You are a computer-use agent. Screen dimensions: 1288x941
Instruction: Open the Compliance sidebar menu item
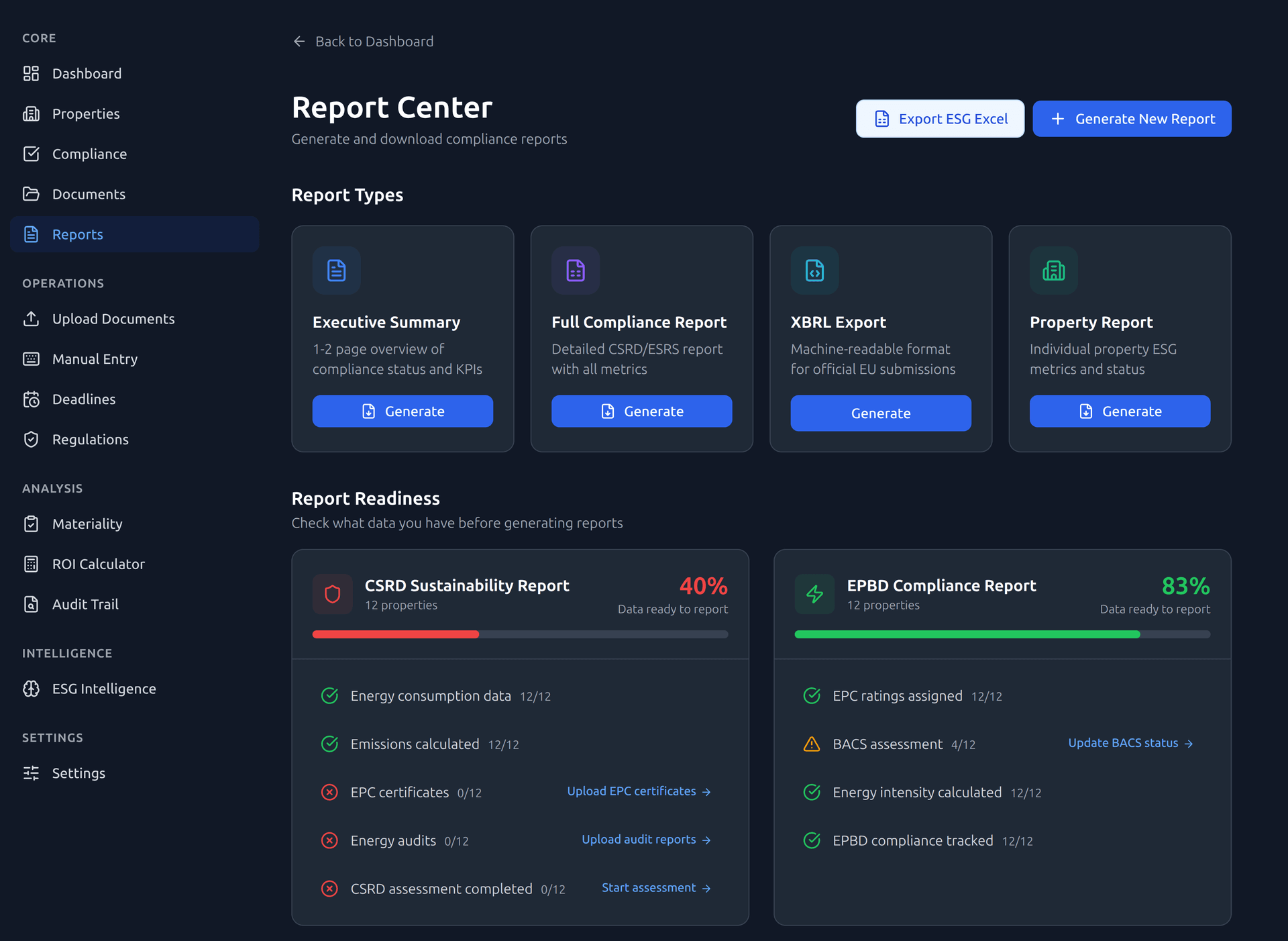point(89,154)
